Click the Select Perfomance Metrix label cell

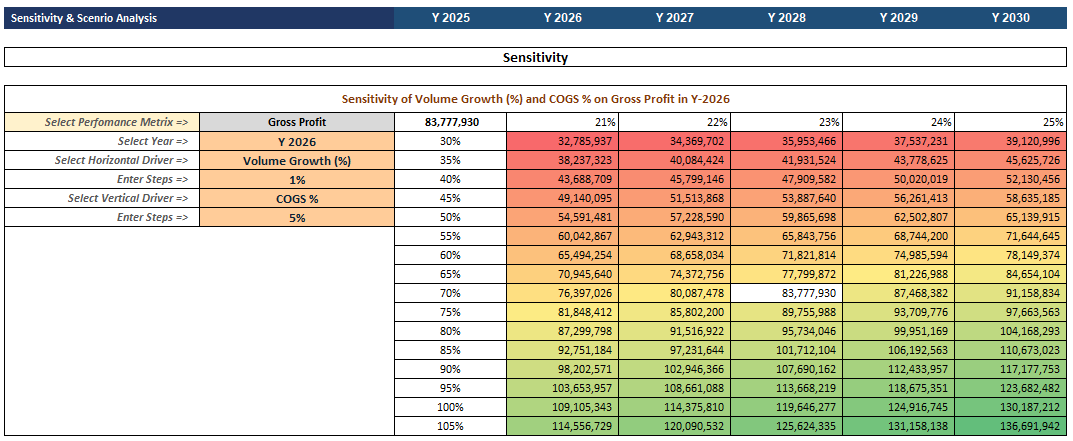click(102, 123)
